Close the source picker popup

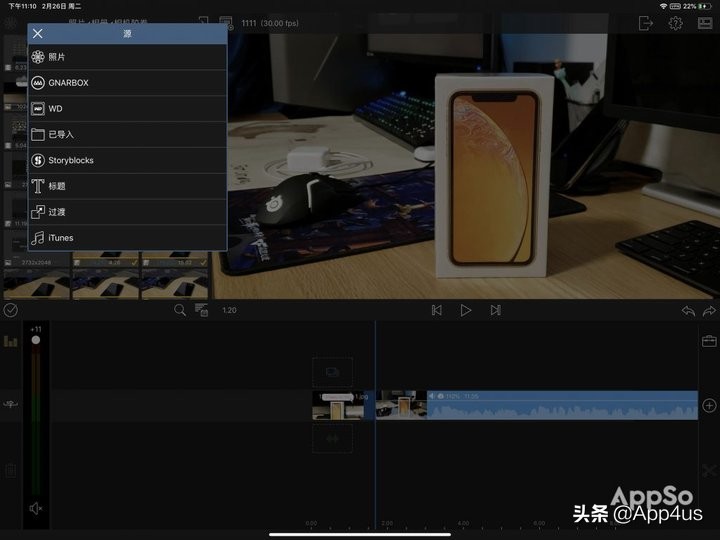tap(38, 34)
